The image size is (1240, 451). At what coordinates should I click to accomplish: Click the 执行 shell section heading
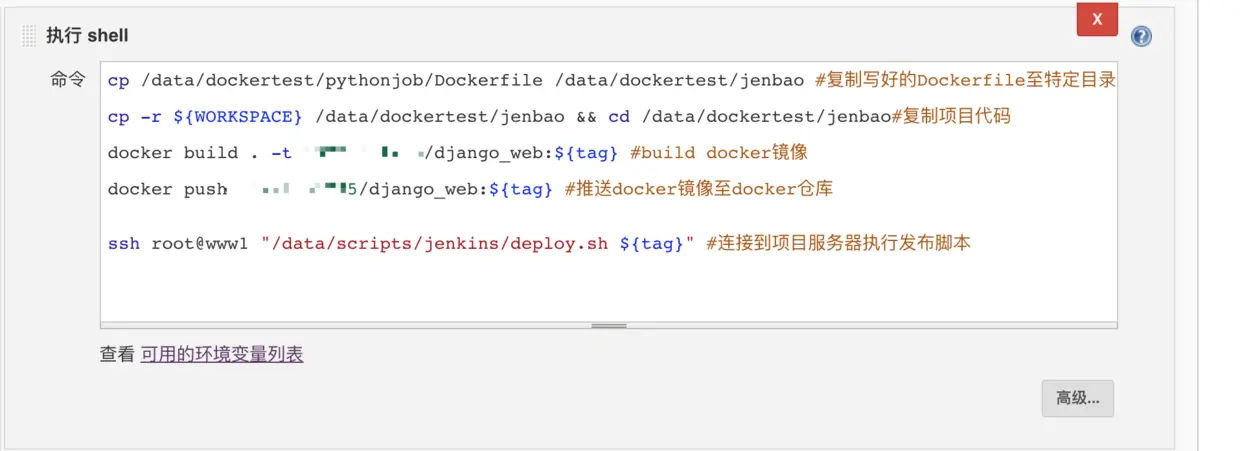pyautogui.click(x=87, y=36)
